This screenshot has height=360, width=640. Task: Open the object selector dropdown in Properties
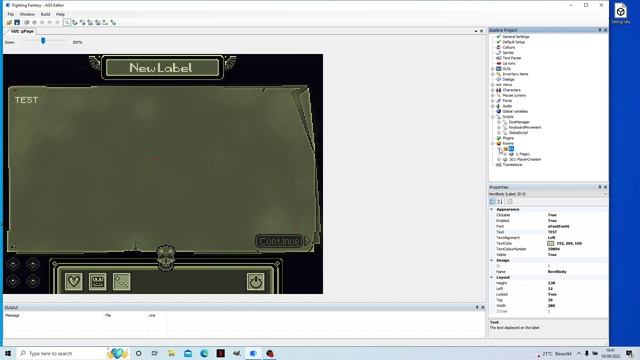[605, 194]
